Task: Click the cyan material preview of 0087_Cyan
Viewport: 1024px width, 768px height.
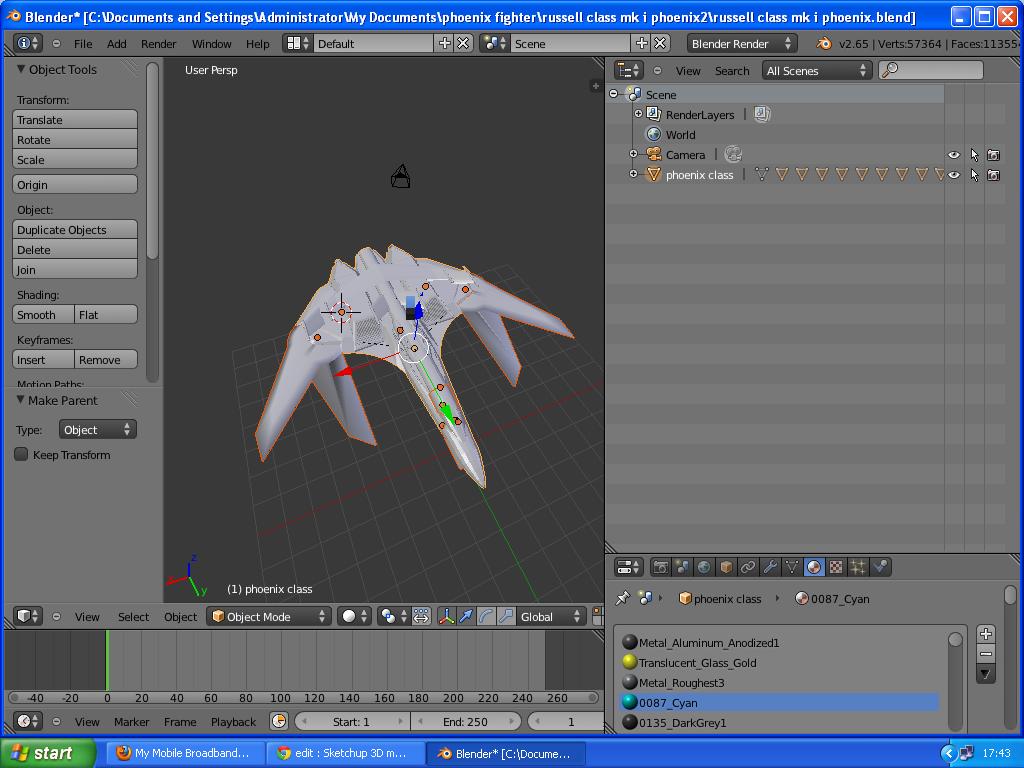Action: 629,703
